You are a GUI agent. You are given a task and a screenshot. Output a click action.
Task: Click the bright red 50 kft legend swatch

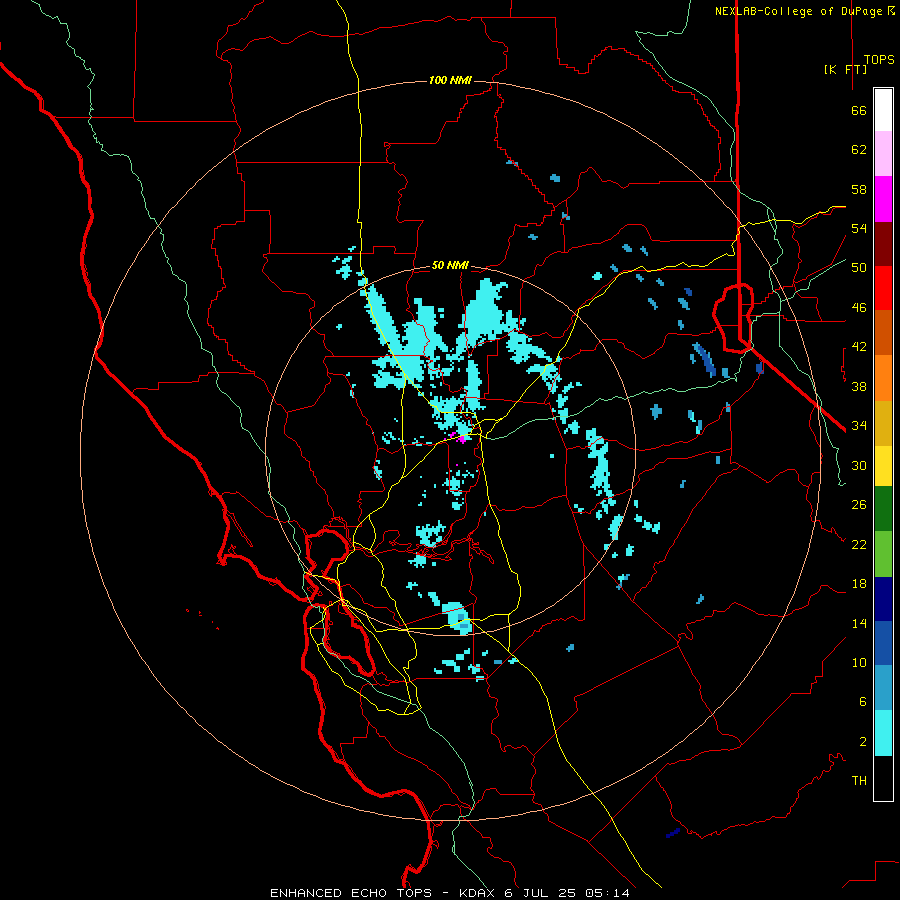pos(883,289)
